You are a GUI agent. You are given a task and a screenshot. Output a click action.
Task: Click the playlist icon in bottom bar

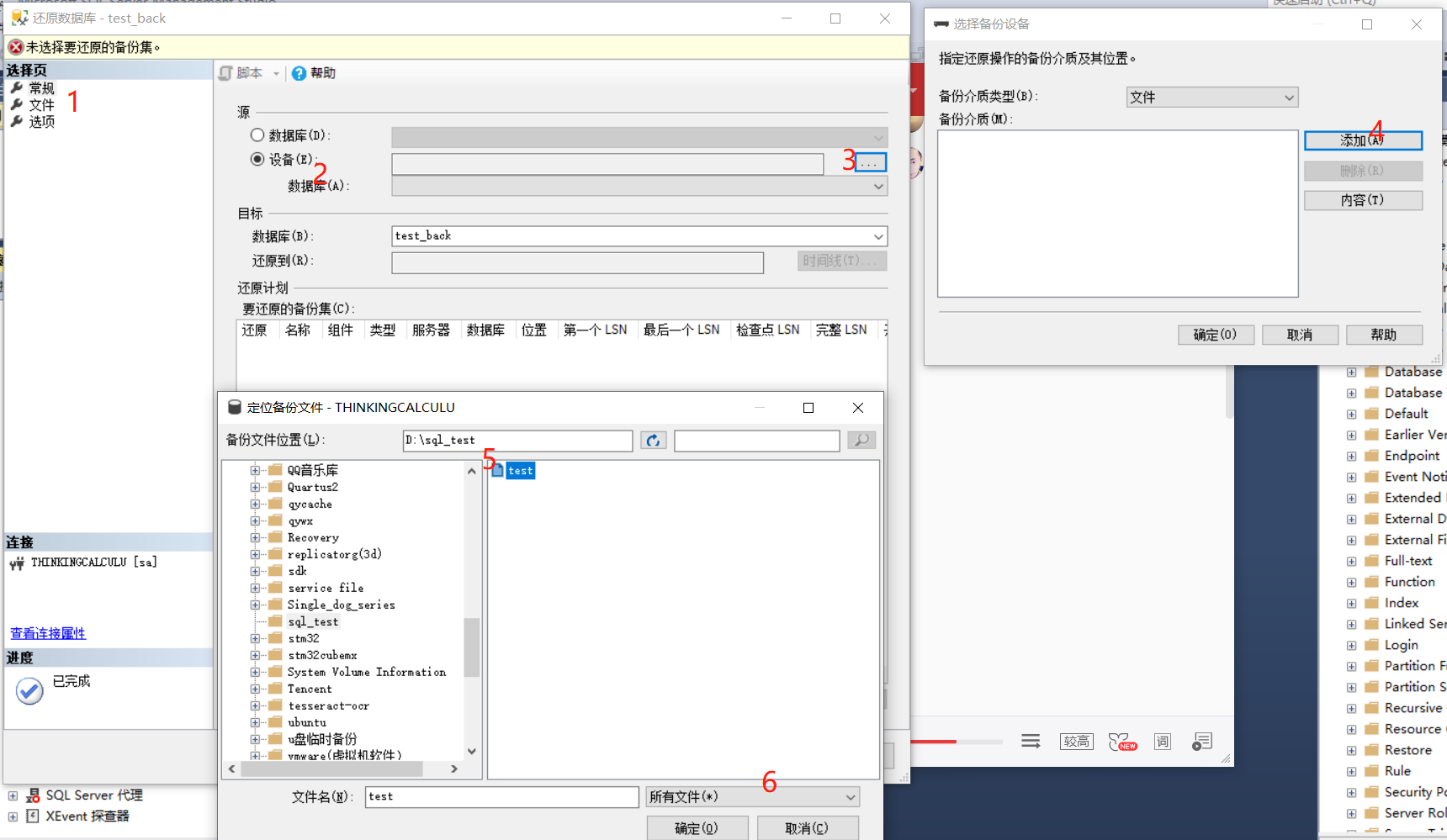coord(1202,742)
